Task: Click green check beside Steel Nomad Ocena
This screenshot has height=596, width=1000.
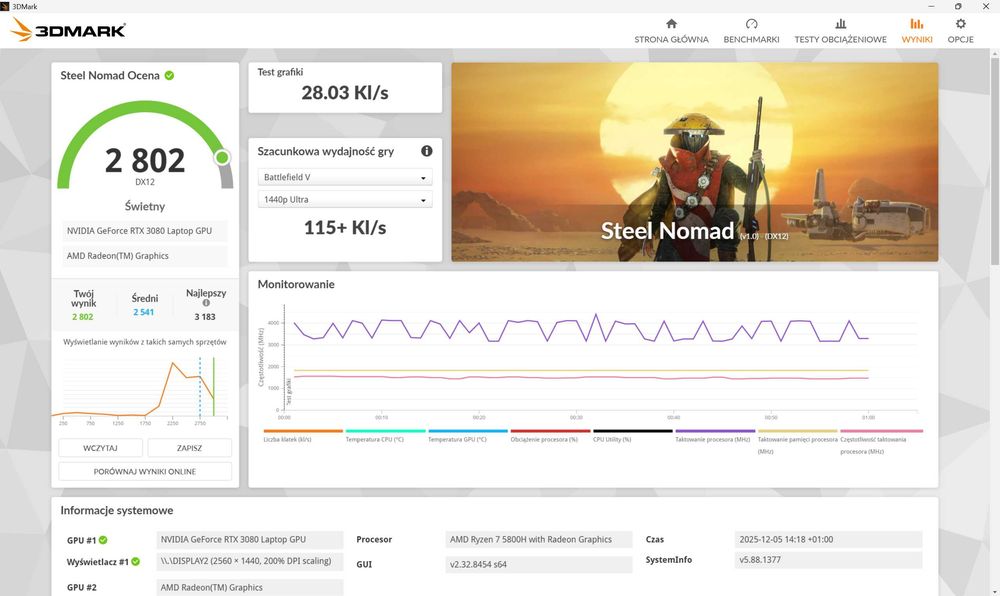Action: pos(170,75)
